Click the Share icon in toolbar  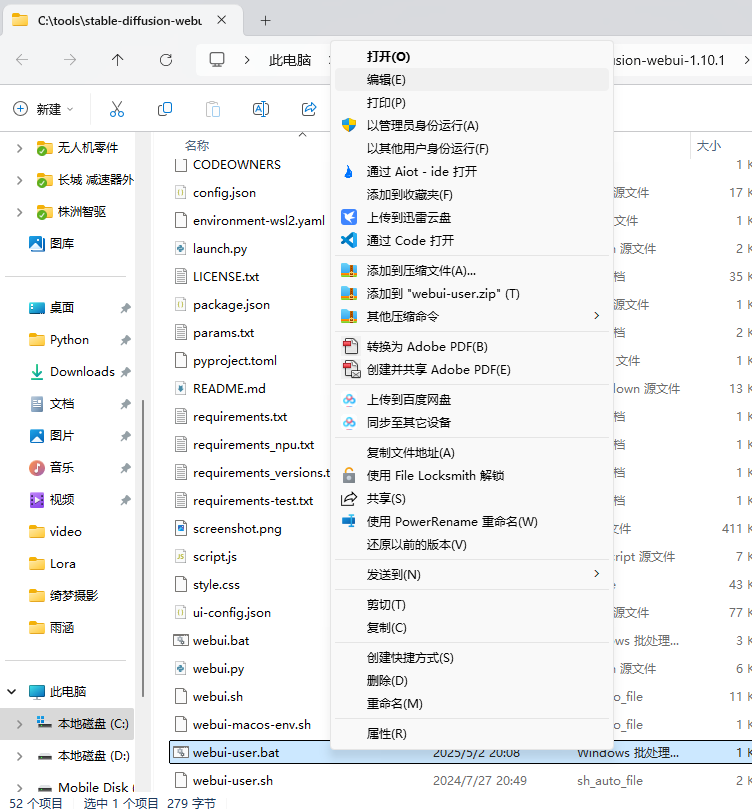[x=308, y=109]
